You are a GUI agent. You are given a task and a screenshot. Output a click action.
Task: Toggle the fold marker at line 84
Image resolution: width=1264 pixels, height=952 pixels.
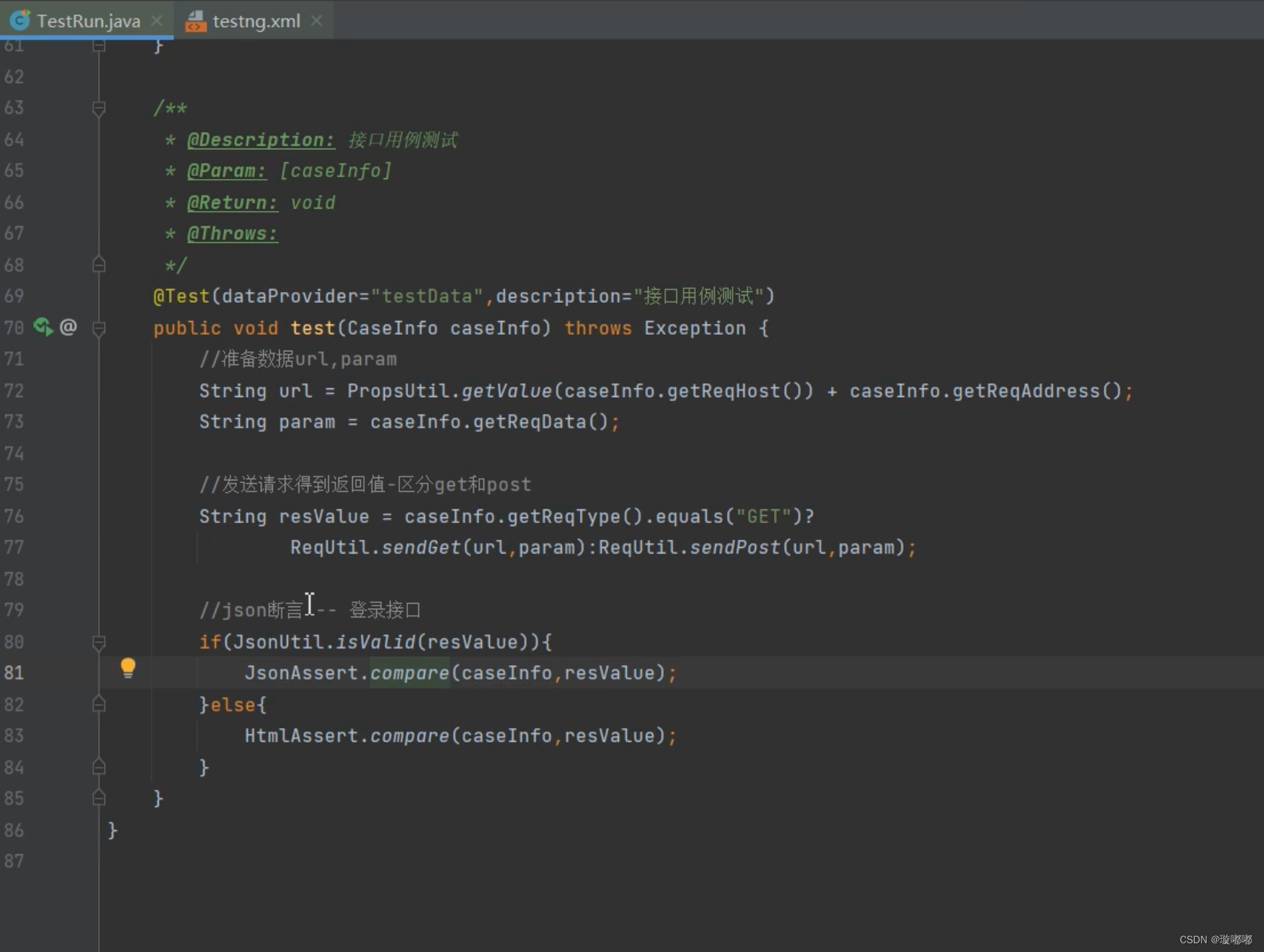(x=99, y=767)
